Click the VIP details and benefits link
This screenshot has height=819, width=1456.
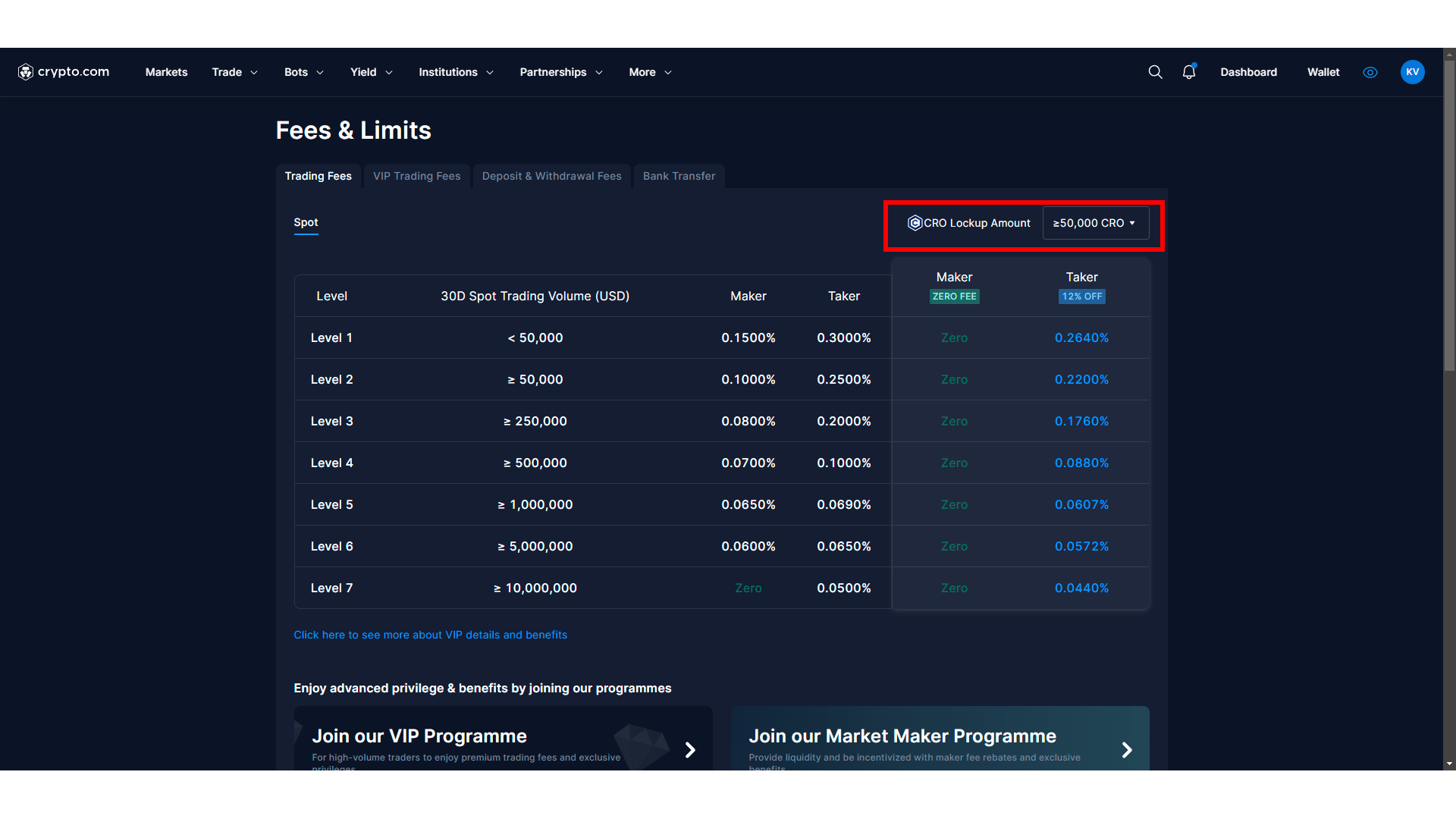[x=430, y=635]
